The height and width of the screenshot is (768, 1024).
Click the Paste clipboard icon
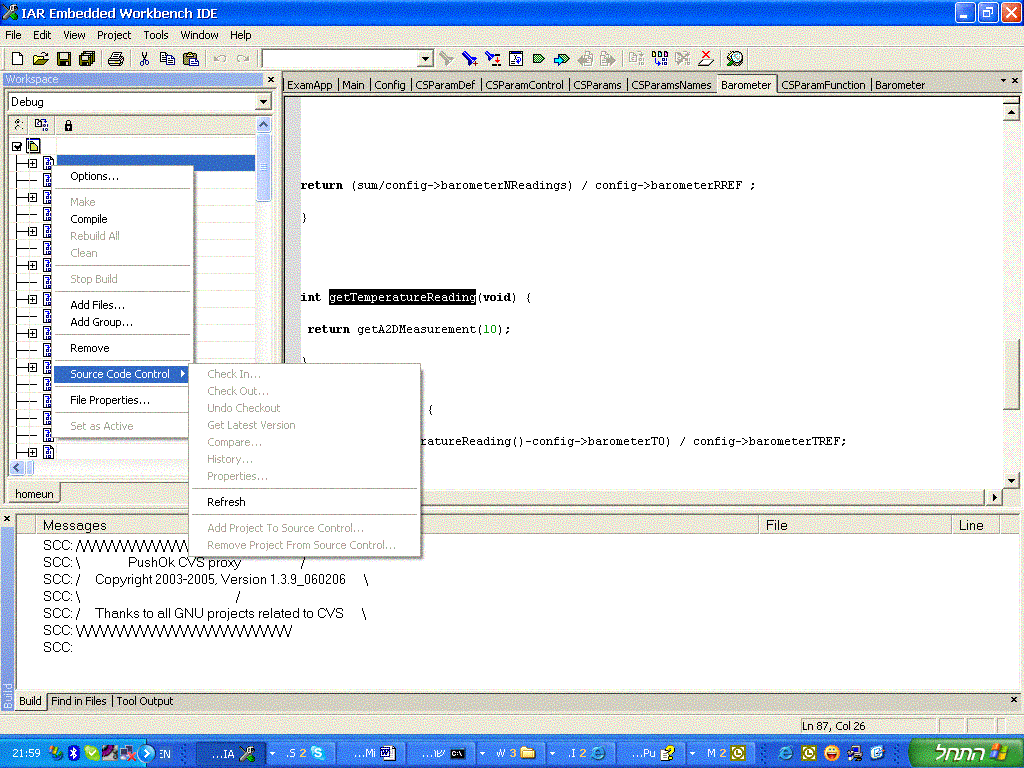click(x=190, y=59)
